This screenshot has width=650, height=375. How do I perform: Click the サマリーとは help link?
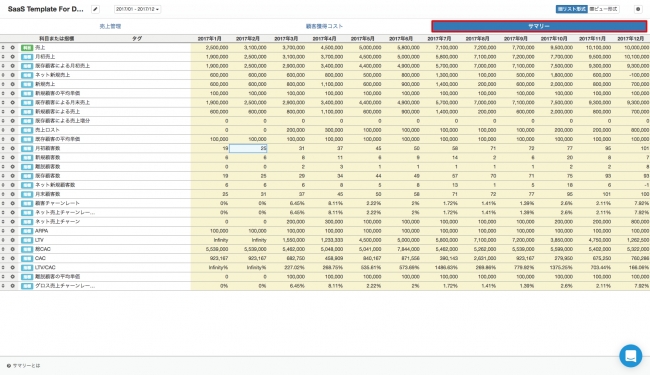(x=27, y=366)
